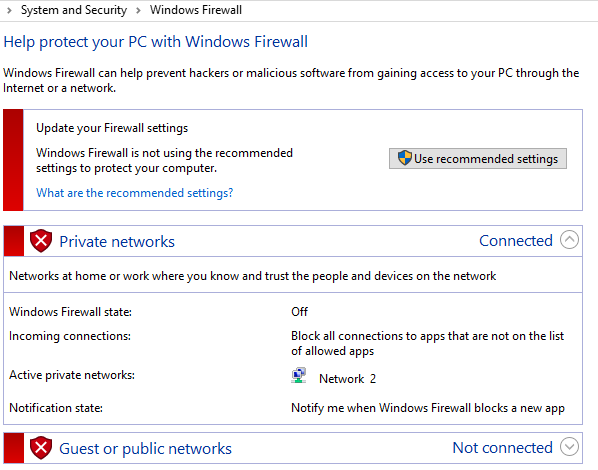The image size is (598, 470).
Task: Expand the Guest or public networks section chevron
Action: click(569, 447)
